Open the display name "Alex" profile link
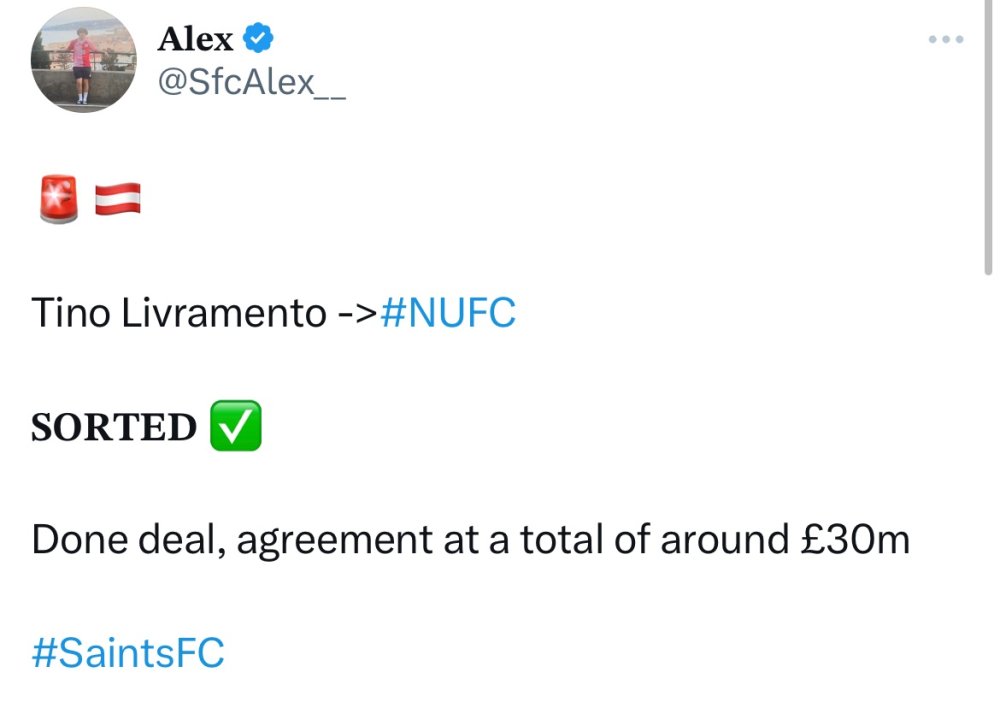Image resolution: width=1000 pixels, height=702 pixels. [195, 39]
